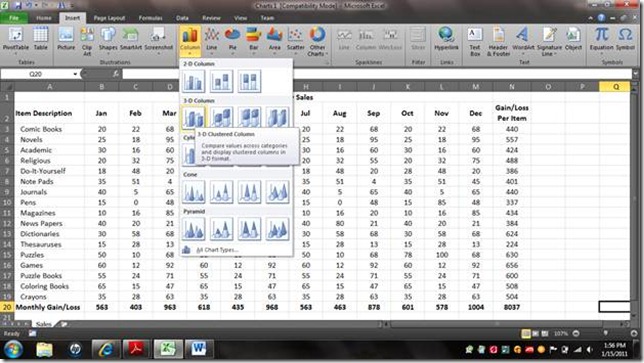Insert a Text Box

[475, 41]
